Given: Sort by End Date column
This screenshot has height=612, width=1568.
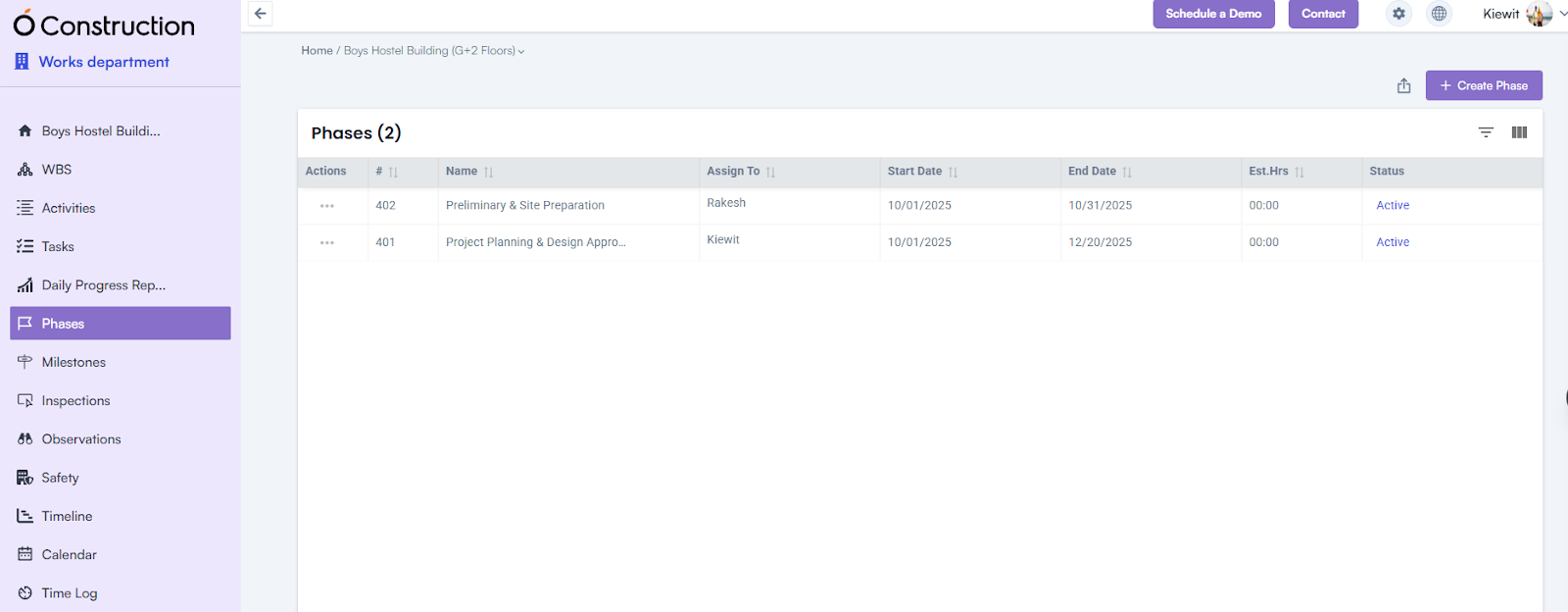Looking at the screenshot, I should pos(1127,172).
